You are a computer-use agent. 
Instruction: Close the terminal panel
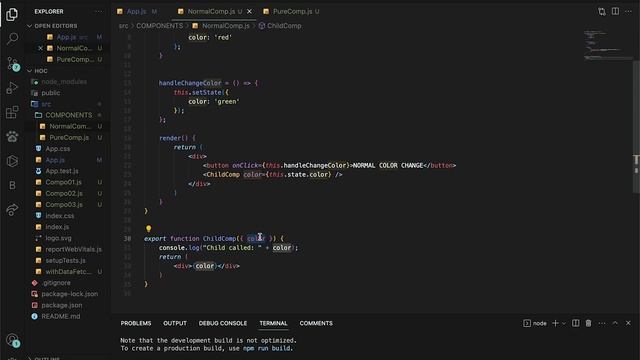click(628, 323)
